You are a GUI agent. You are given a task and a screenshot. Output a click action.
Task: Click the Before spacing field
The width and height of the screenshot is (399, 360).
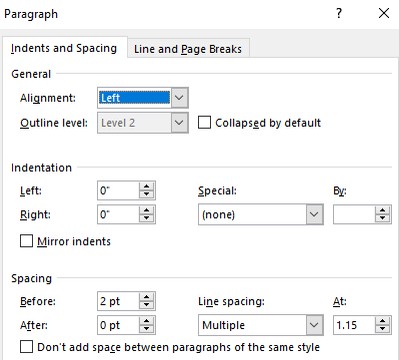(118, 301)
